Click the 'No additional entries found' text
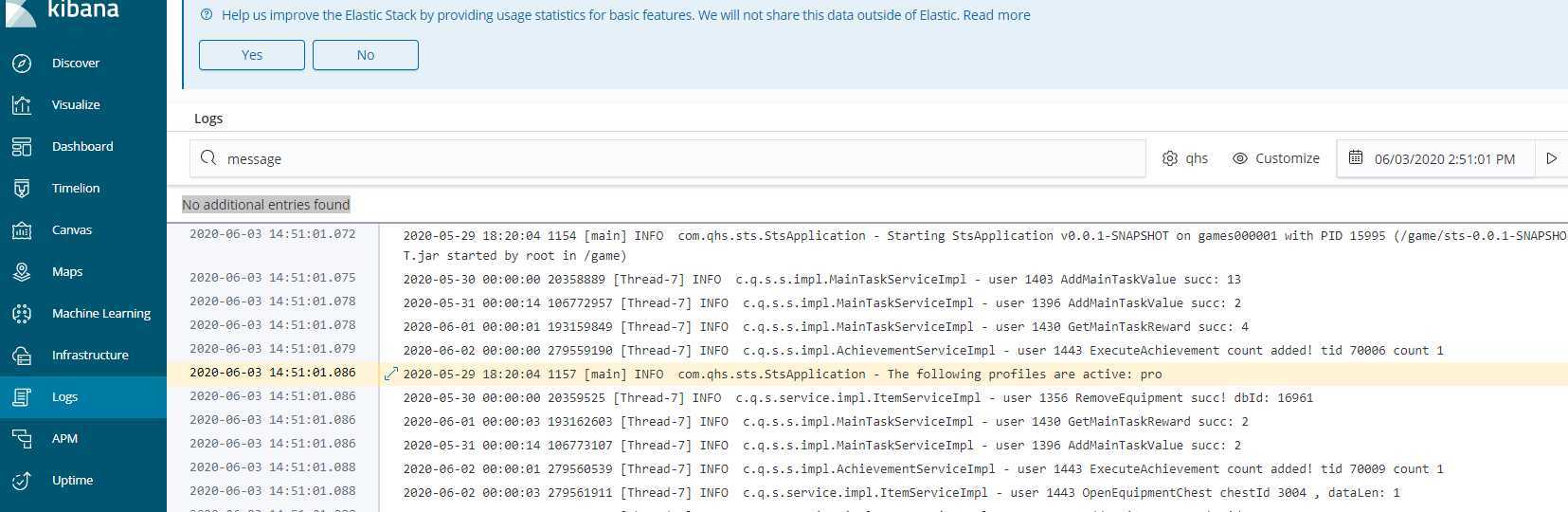The width and height of the screenshot is (1568, 512). click(266, 205)
